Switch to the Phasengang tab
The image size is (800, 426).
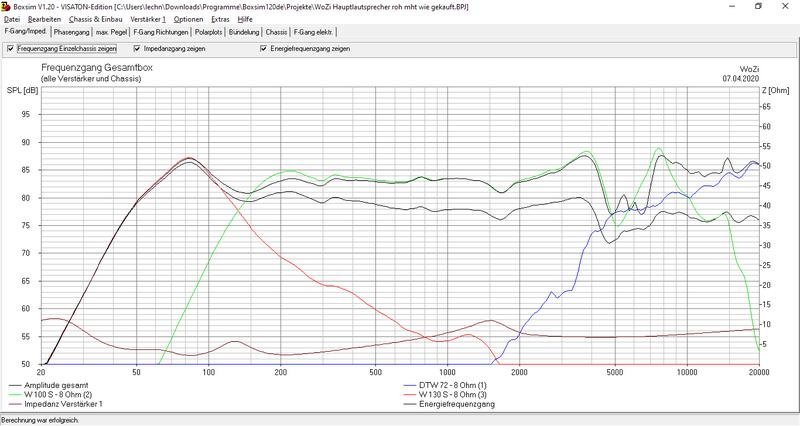[x=71, y=32]
